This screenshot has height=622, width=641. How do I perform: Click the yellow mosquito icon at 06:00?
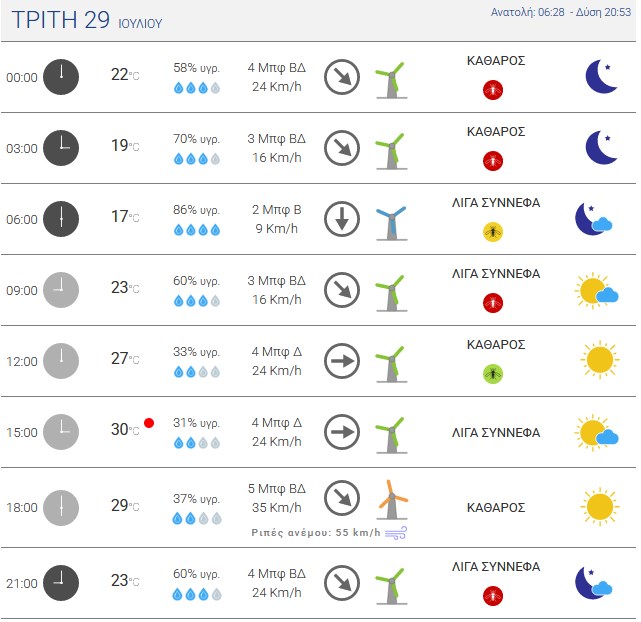click(x=493, y=232)
